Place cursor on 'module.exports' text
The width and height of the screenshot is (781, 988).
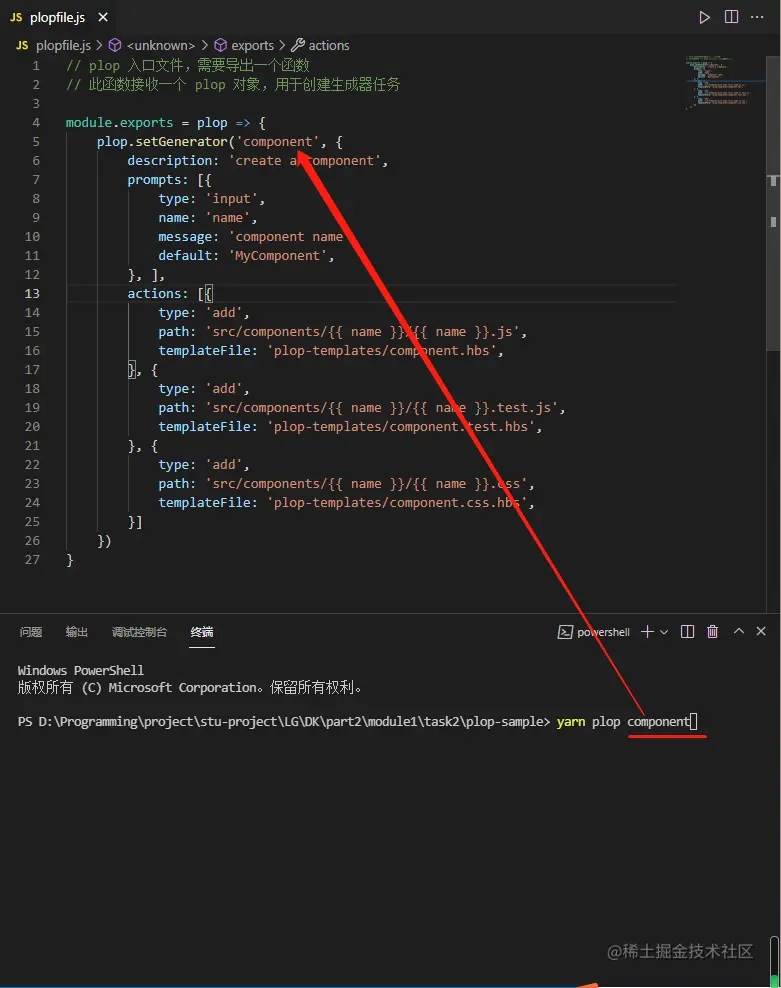[x=119, y=122]
